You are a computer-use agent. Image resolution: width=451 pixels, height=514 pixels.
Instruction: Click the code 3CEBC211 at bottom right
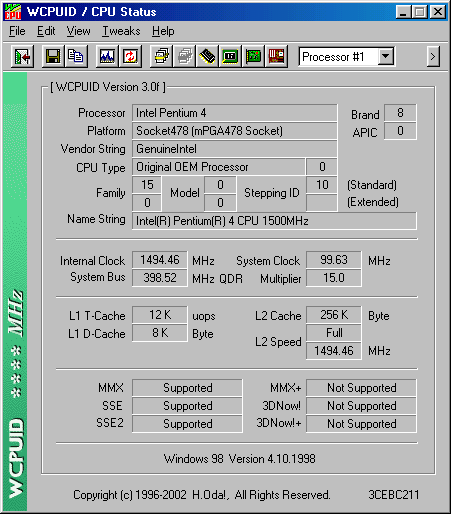394,495
